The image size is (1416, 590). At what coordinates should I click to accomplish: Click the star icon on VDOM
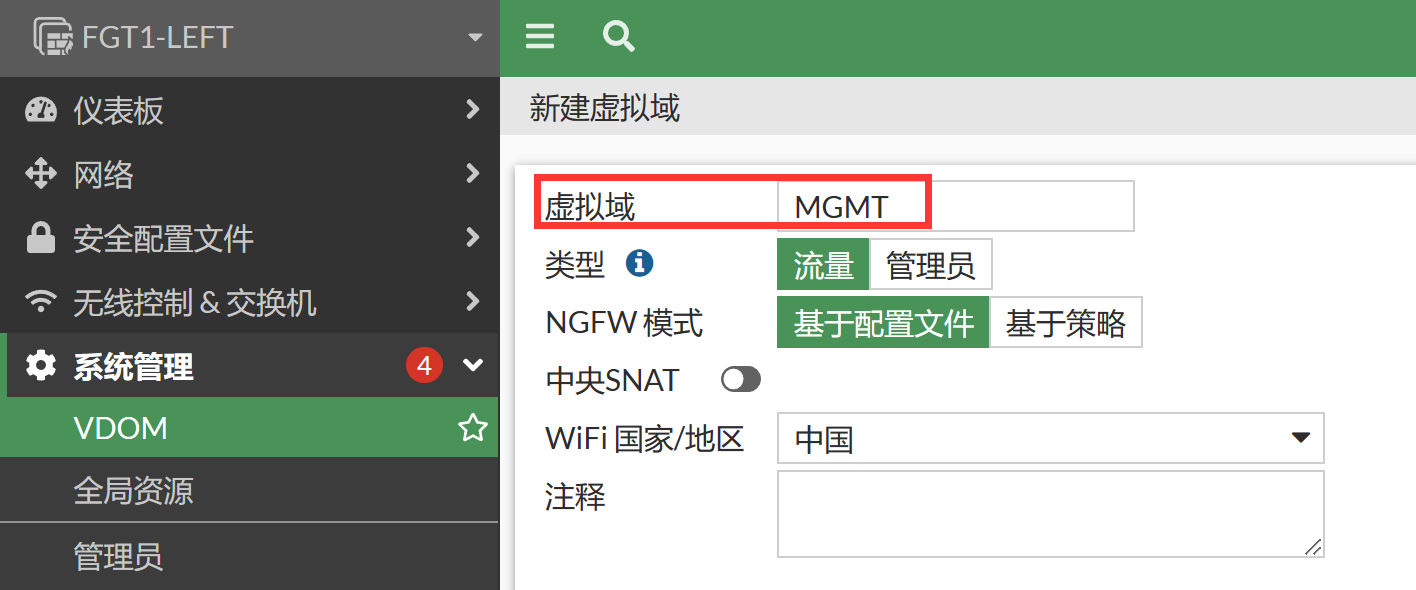pyautogui.click(x=472, y=429)
